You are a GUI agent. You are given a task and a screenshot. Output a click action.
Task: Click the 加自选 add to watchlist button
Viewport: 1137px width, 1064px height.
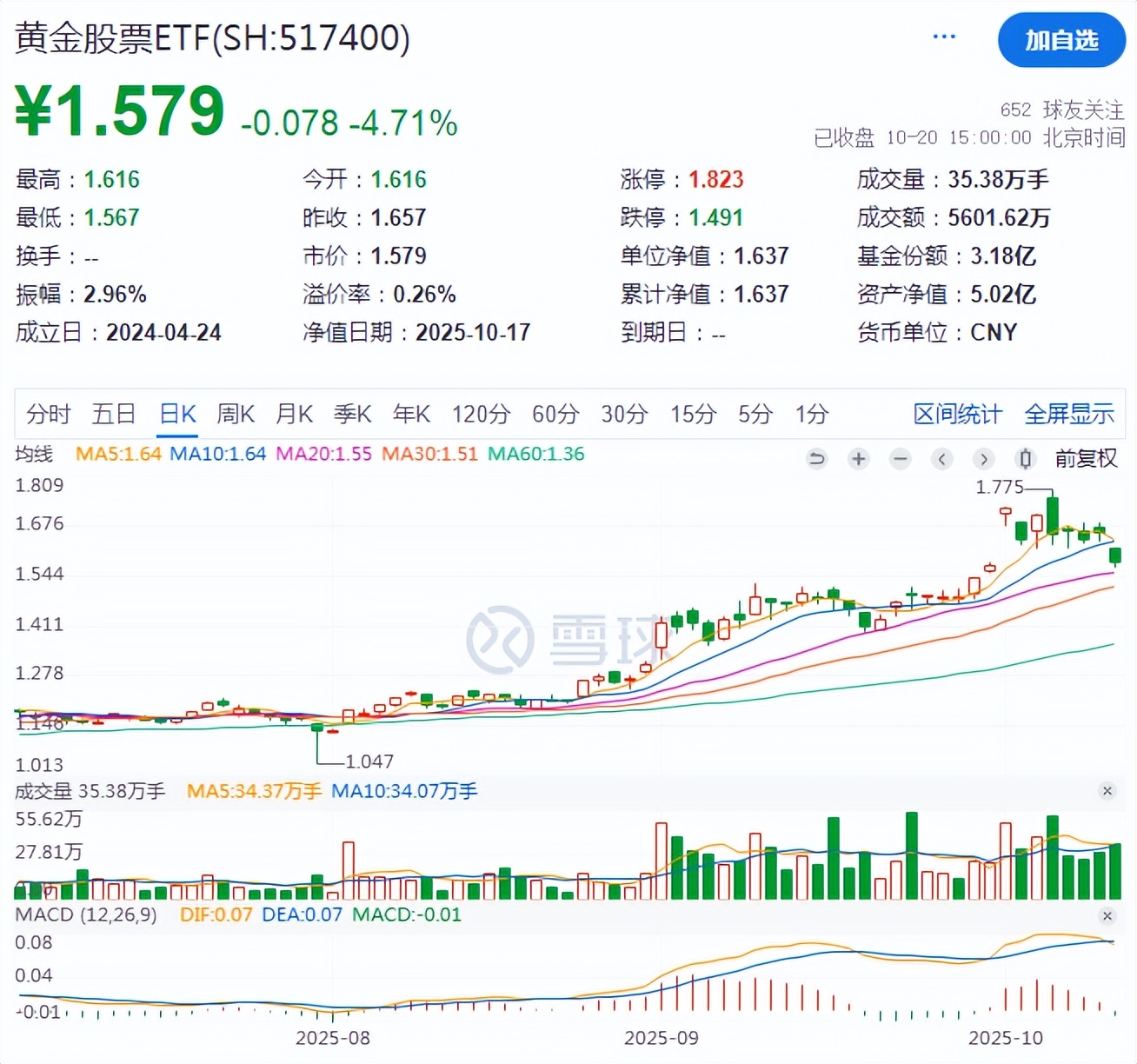pos(1061,40)
